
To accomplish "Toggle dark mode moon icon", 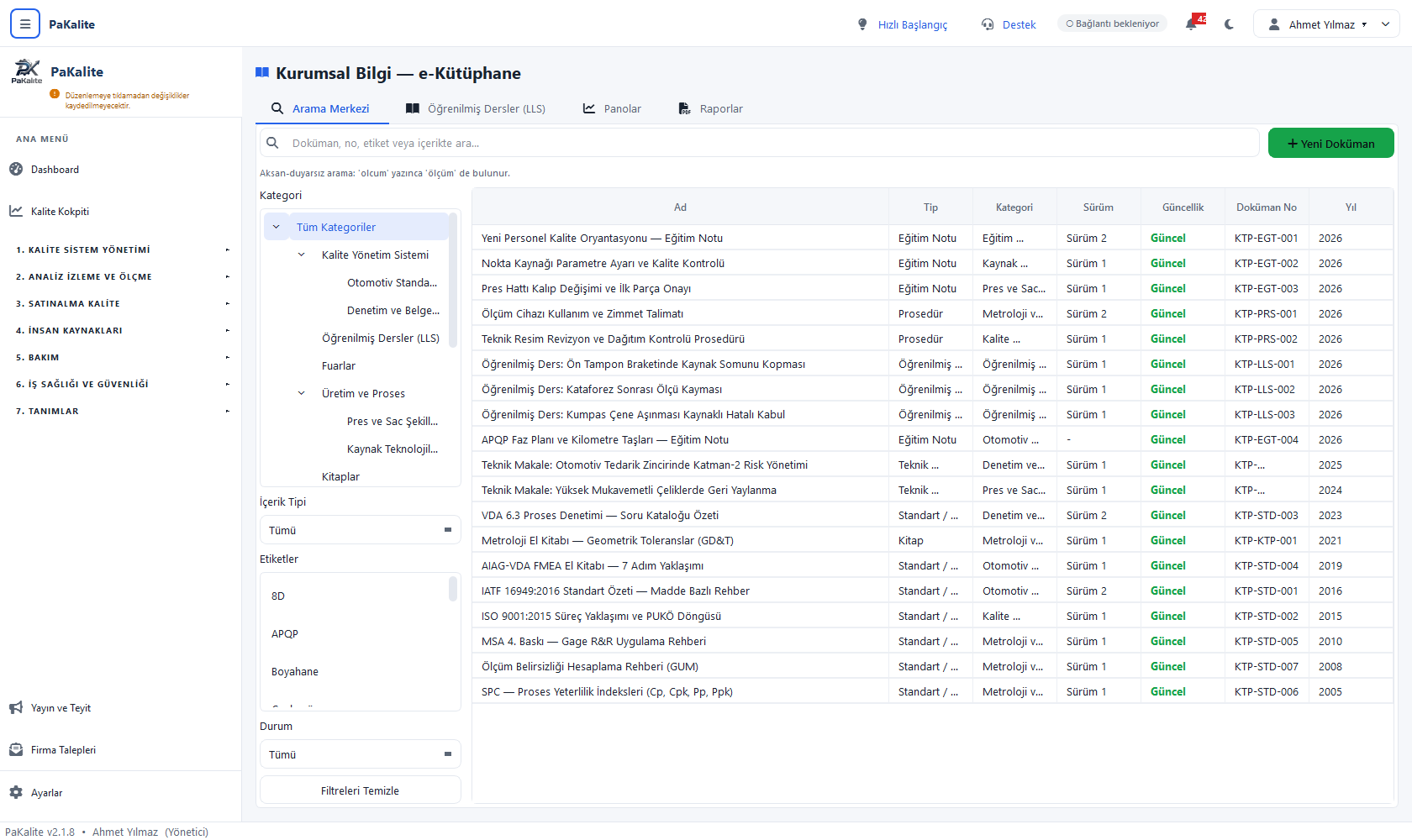I will 1230,24.
